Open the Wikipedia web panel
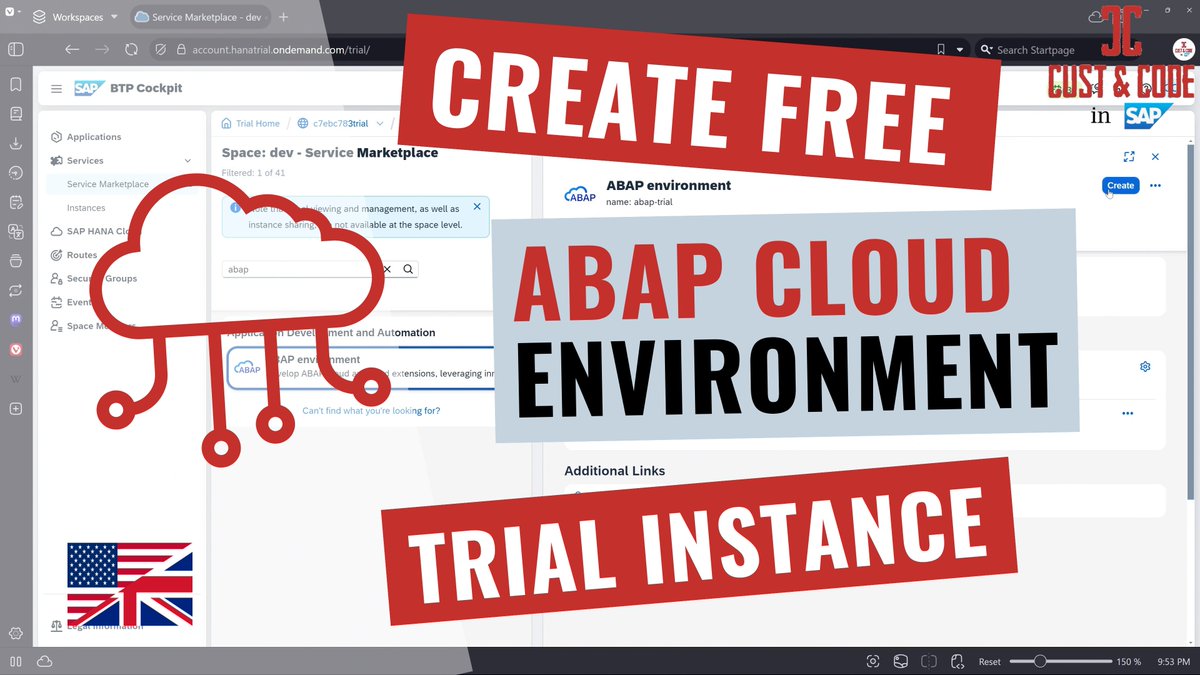This screenshot has width=1200, height=675. pos(15,379)
